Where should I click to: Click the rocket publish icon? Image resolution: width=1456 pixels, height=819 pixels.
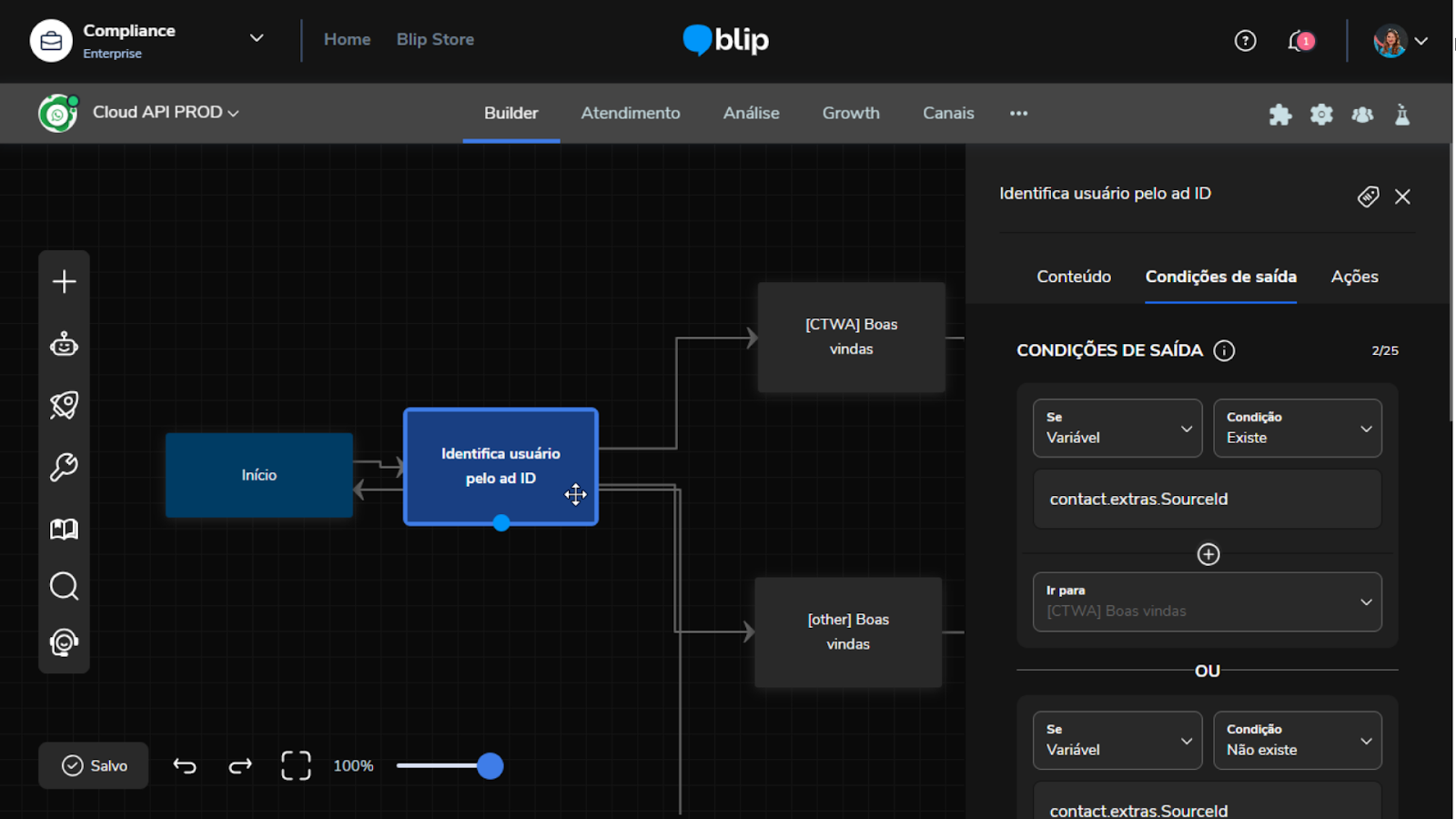click(64, 405)
